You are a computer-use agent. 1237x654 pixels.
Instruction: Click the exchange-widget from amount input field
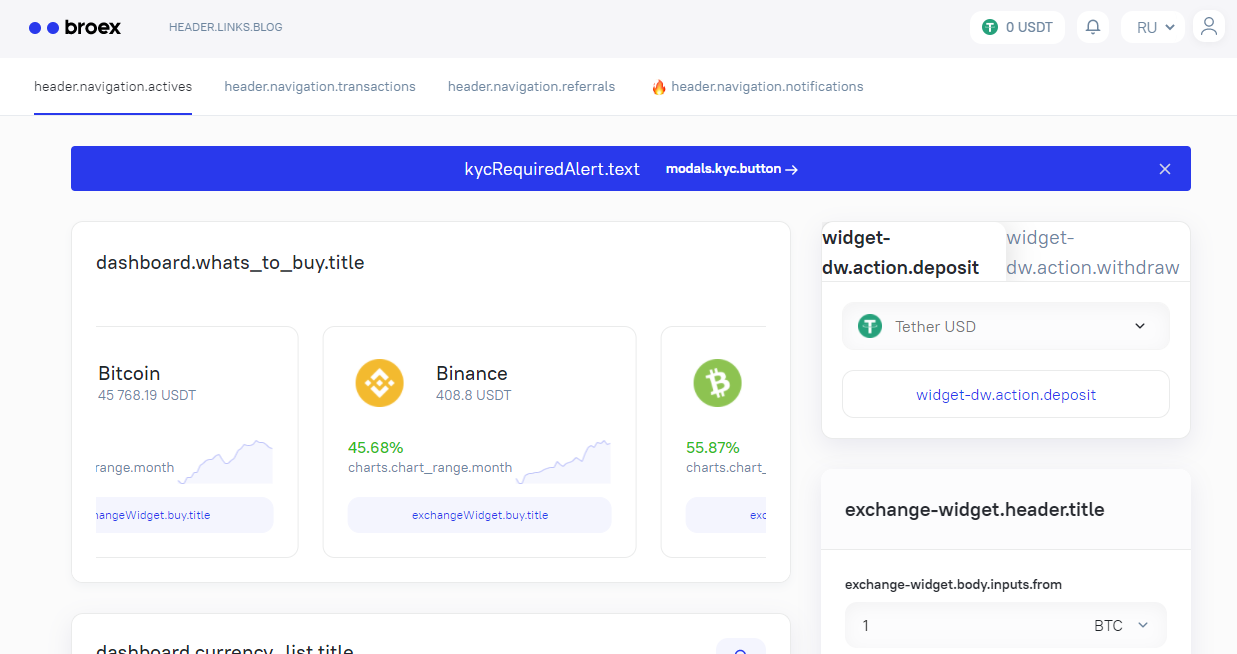tap(965, 626)
